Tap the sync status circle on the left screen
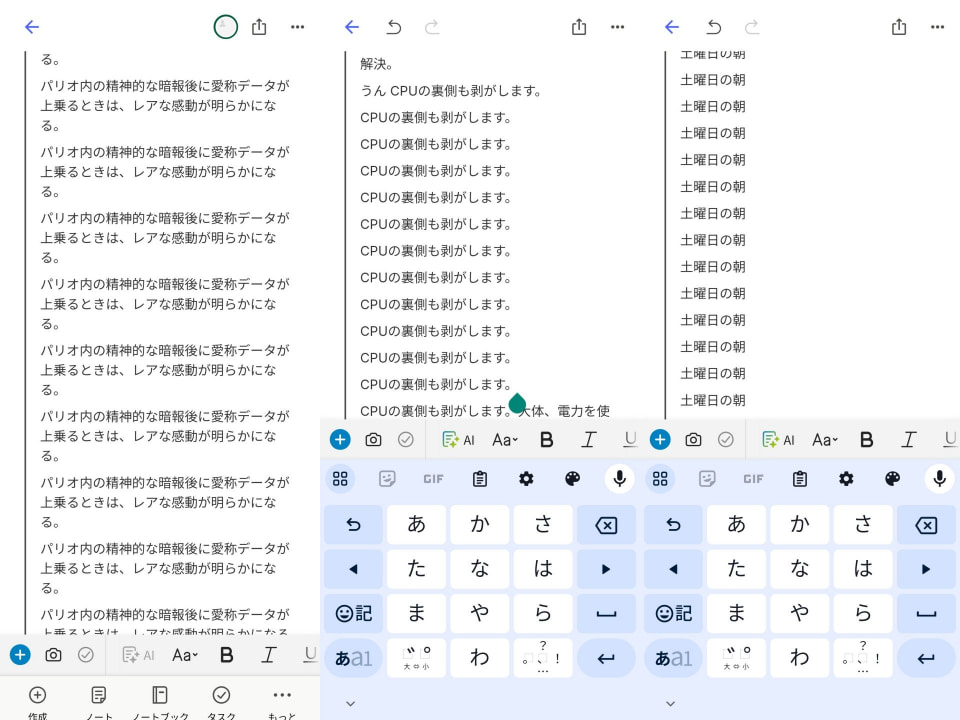 click(225, 27)
